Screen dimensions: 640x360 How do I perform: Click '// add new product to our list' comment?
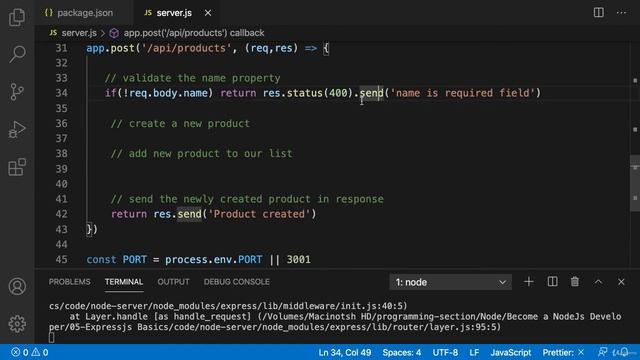201,154
